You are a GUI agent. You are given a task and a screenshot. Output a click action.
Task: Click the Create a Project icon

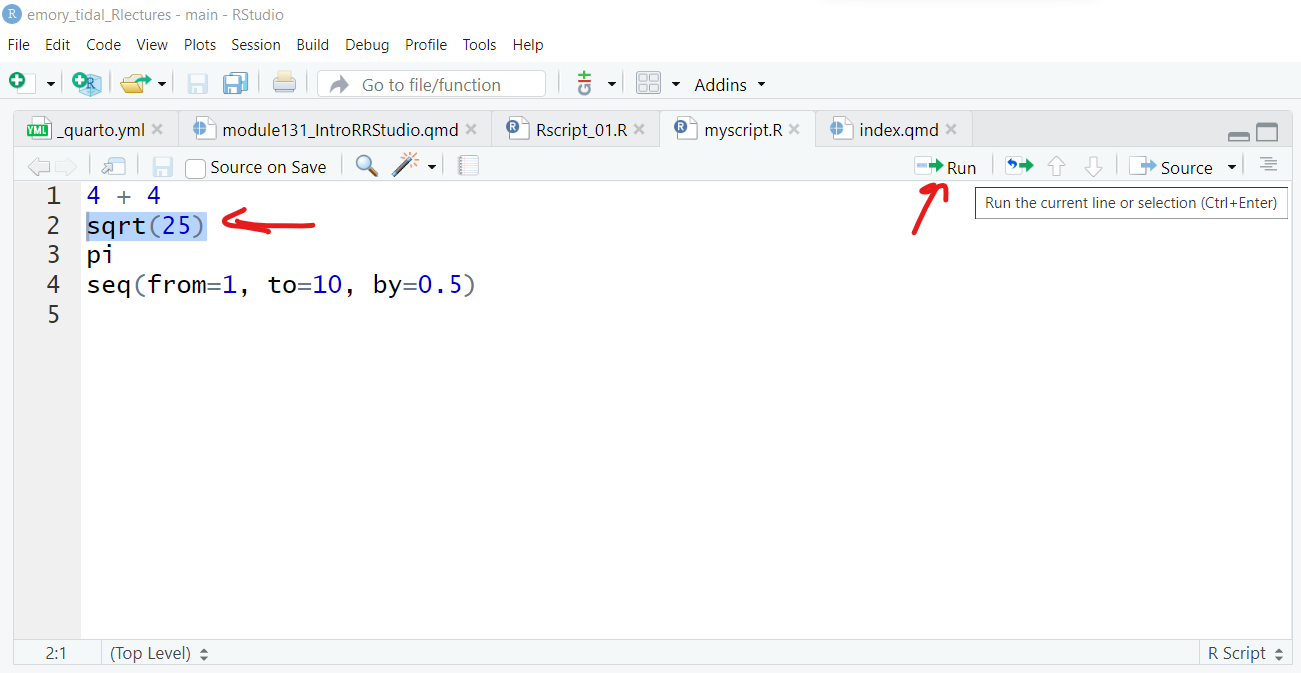pos(87,84)
